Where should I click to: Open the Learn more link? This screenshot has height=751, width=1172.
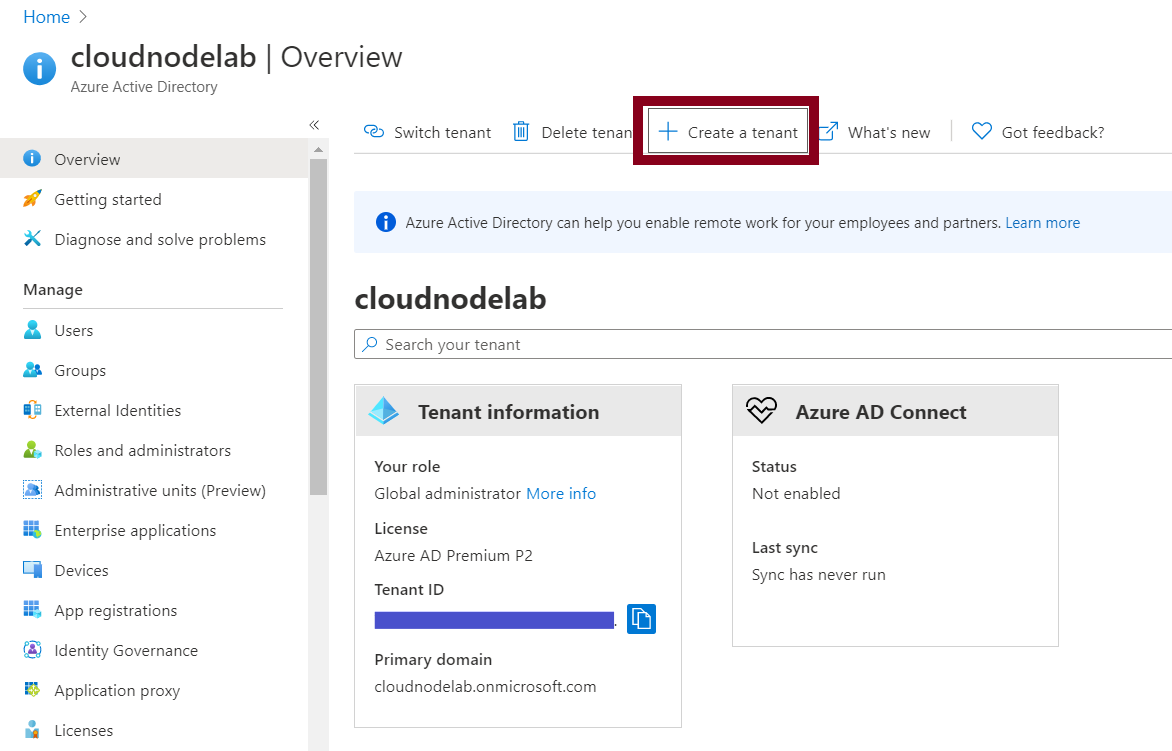tap(1042, 222)
